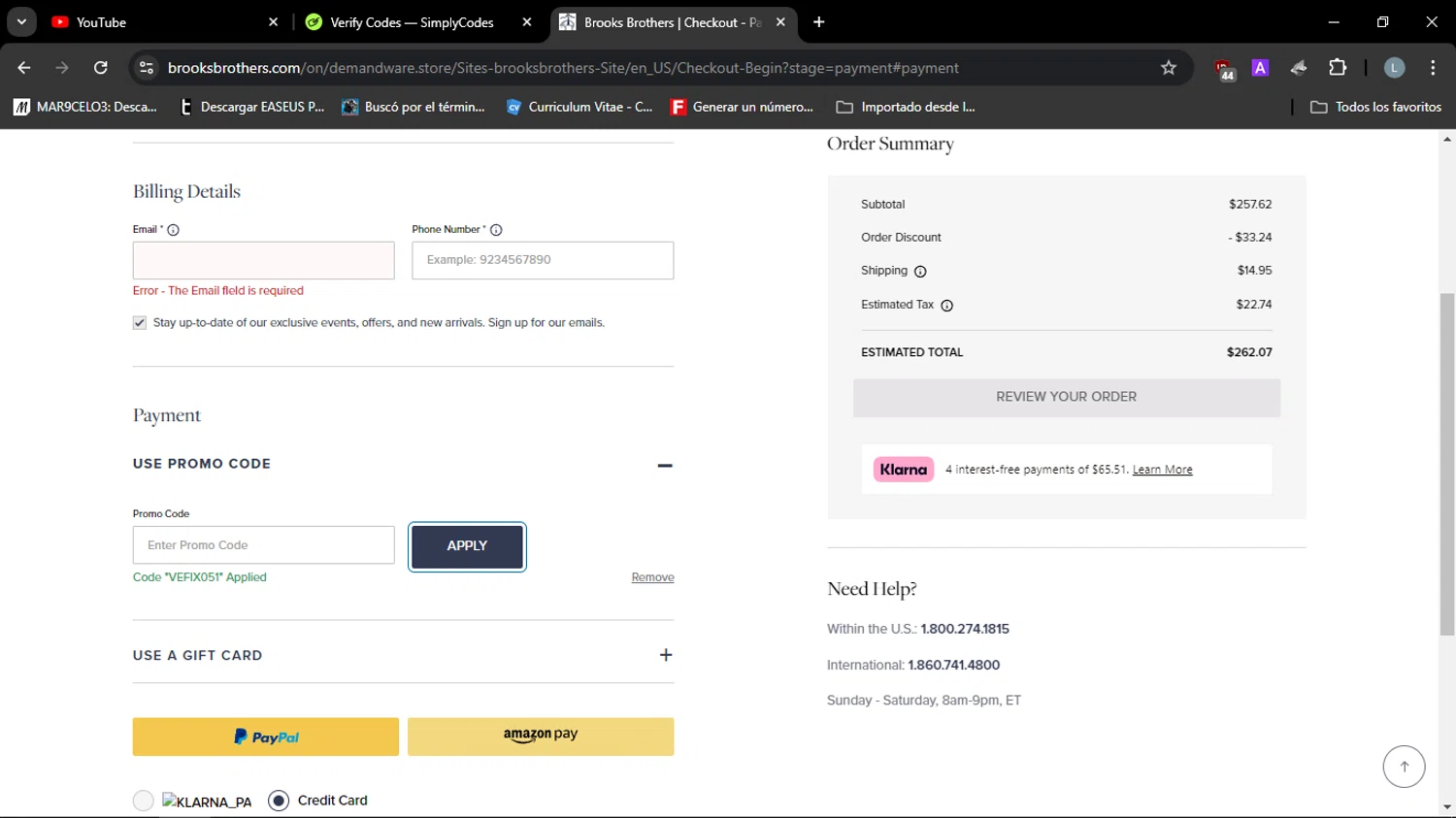Viewport: 1456px width, 818px height.
Task: Open Curriculum Vitae bookmark
Action: point(579,107)
